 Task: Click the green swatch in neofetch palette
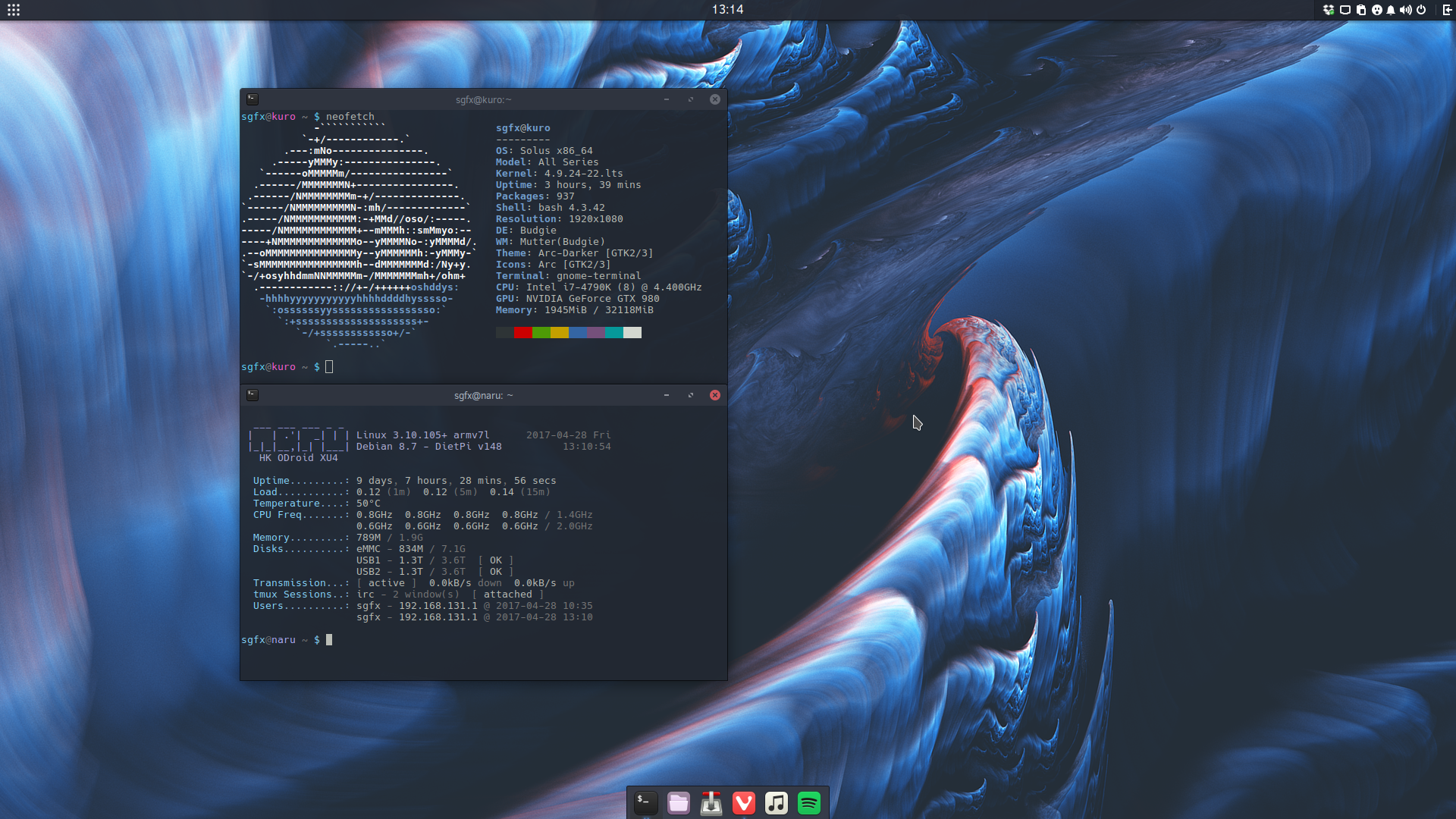(541, 332)
